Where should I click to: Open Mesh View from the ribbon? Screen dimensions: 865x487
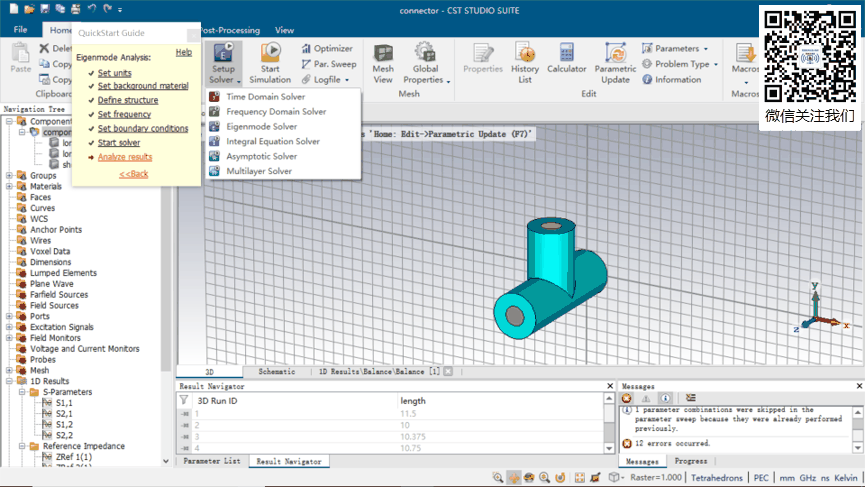(383, 62)
